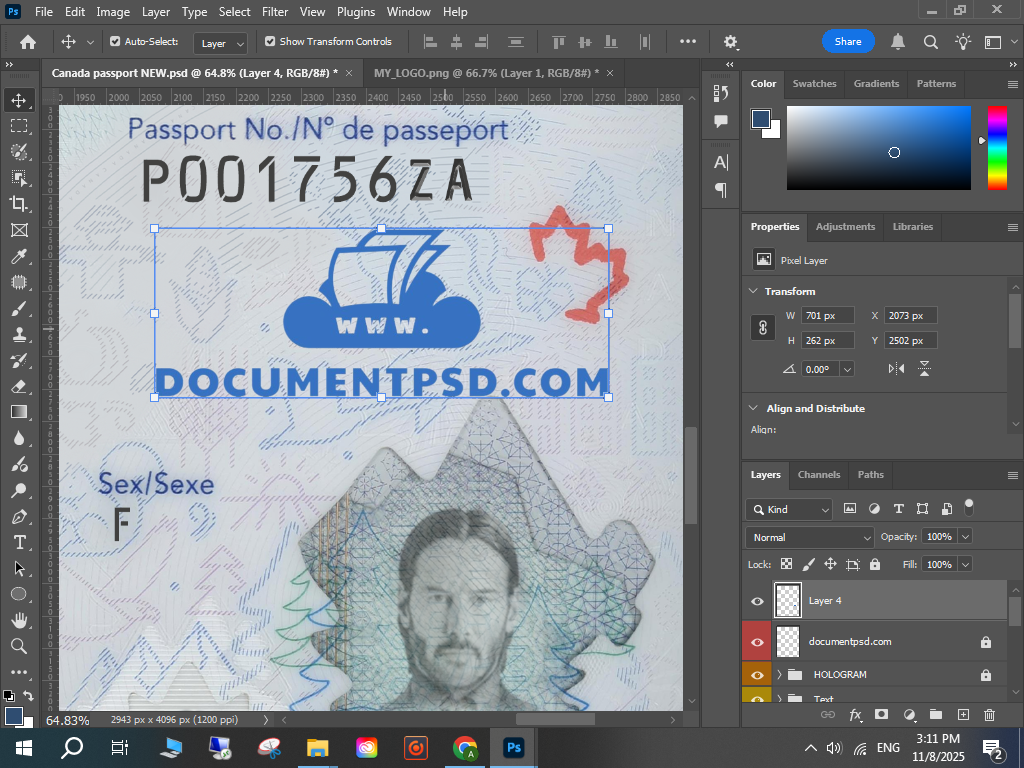Expand the HOLOGRAM layer group
This screenshot has height=768, width=1024.
click(x=779, y=675)
